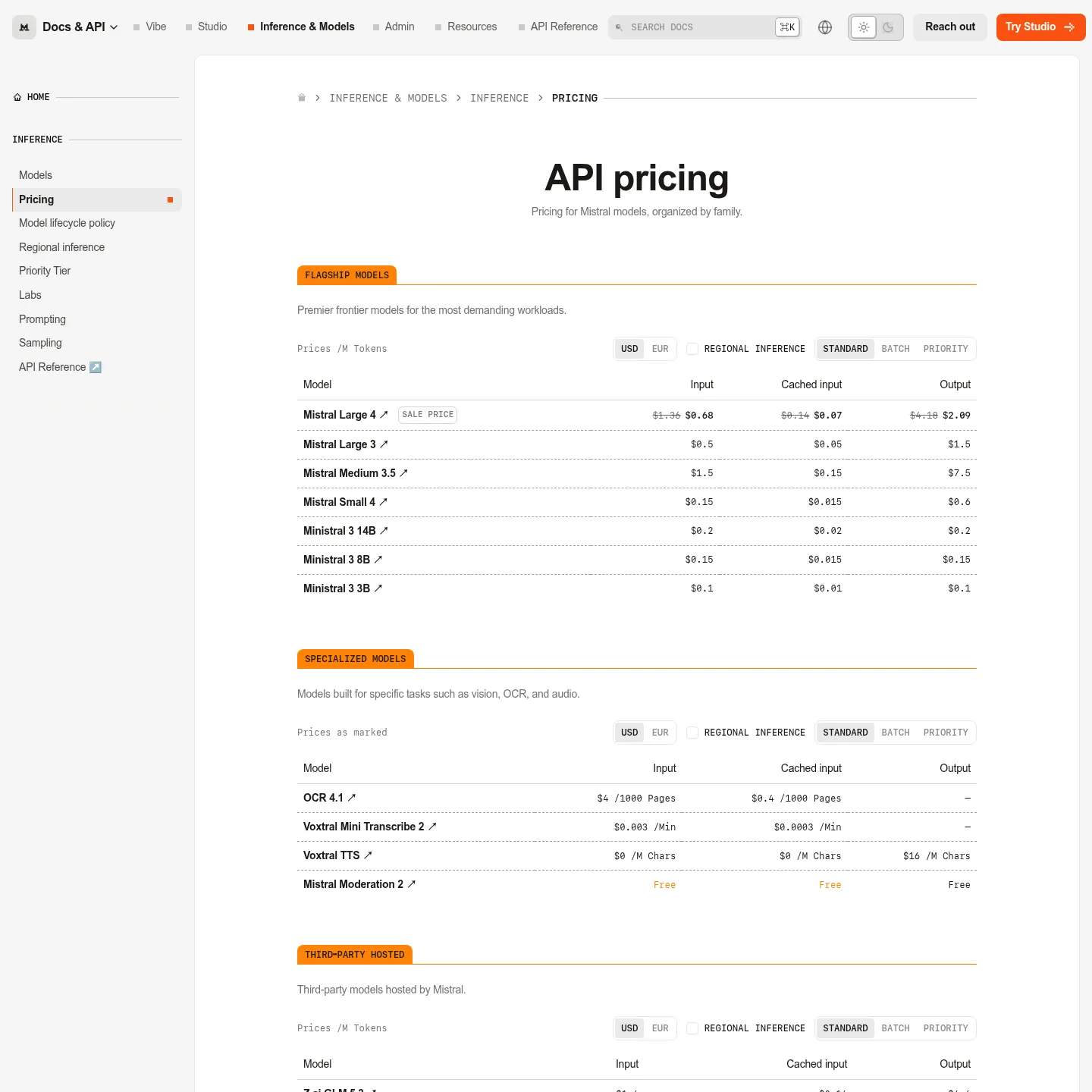This screenshot has height=1092, width=1092.
Task: Open Mistral Small 4 arrow link
Action: tap(383, 502)
